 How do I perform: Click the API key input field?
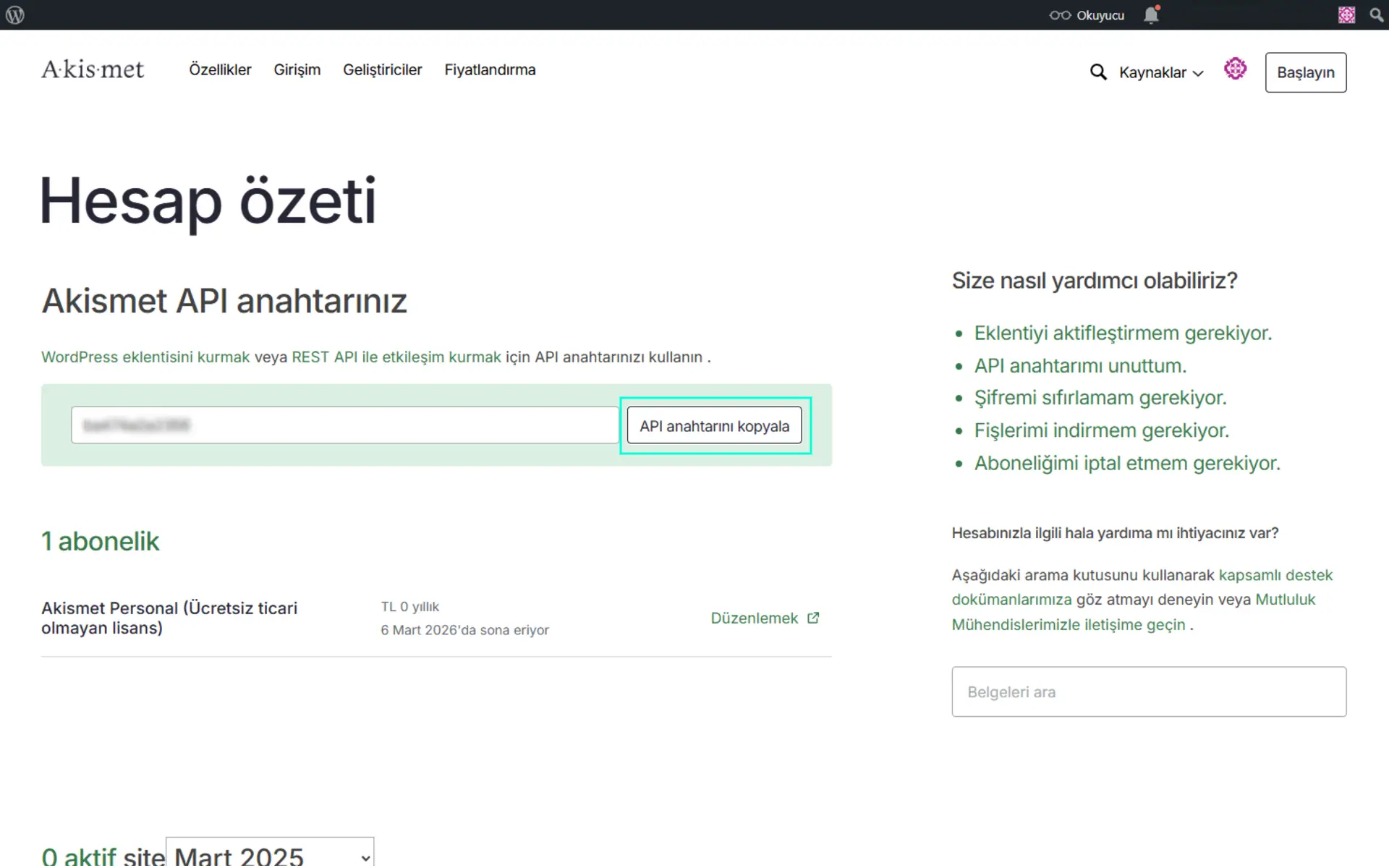pos(344,425)
